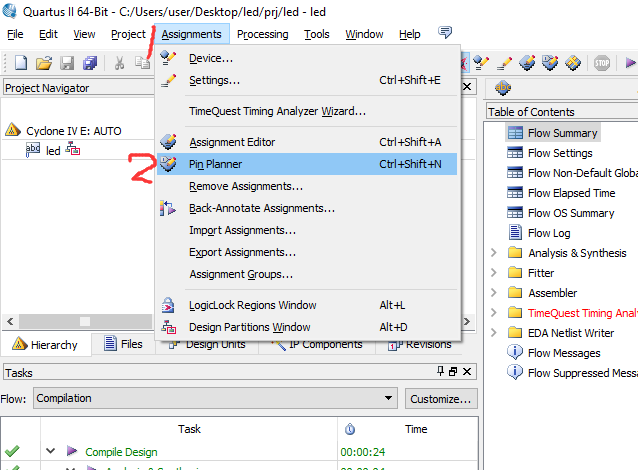The width and height of the screenshot is (638, 470).
Task: Launch TimeQuest Timing Analyzer Wizard
Action: tap(307, 111)
